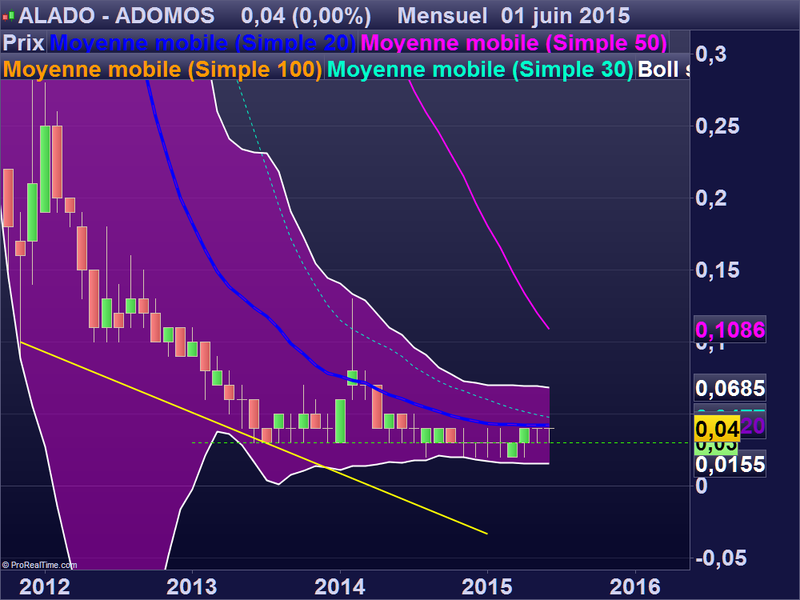Click the 0,04 (0,00%) price readout
The width and height of the screenshot is (800, 600).
[x=306, y=16]
